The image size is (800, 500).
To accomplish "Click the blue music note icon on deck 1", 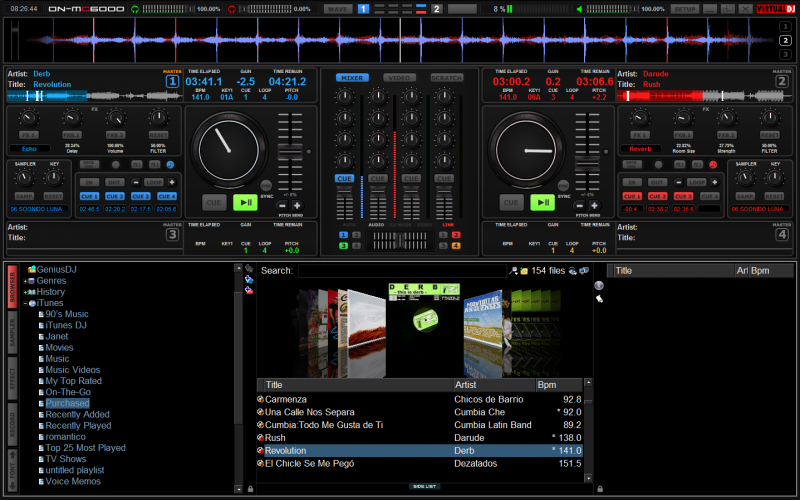I will pyautogui.click(x=170, y=165).
